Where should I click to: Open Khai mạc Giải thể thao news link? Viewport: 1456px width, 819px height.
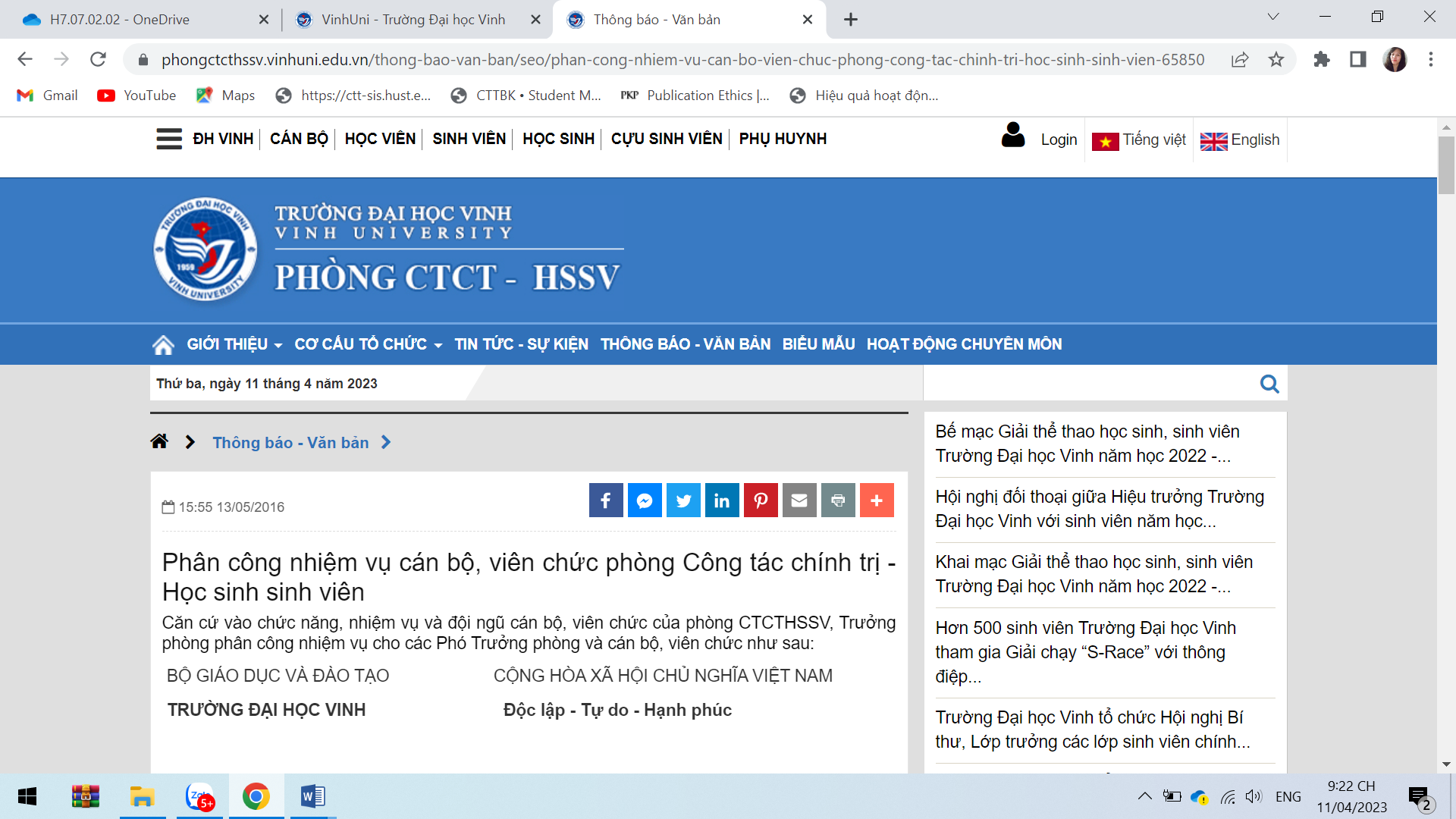click(x=1094, y=574)
